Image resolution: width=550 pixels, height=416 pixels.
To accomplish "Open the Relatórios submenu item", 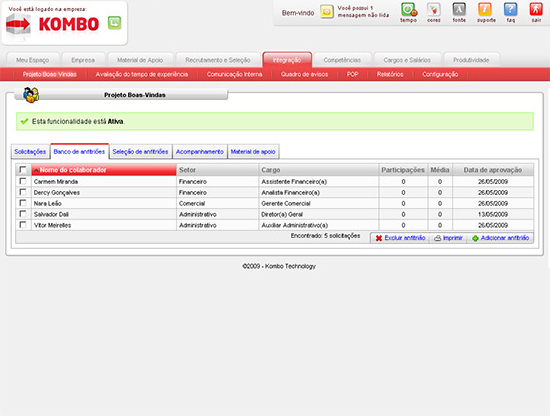I will coord(390,74).
